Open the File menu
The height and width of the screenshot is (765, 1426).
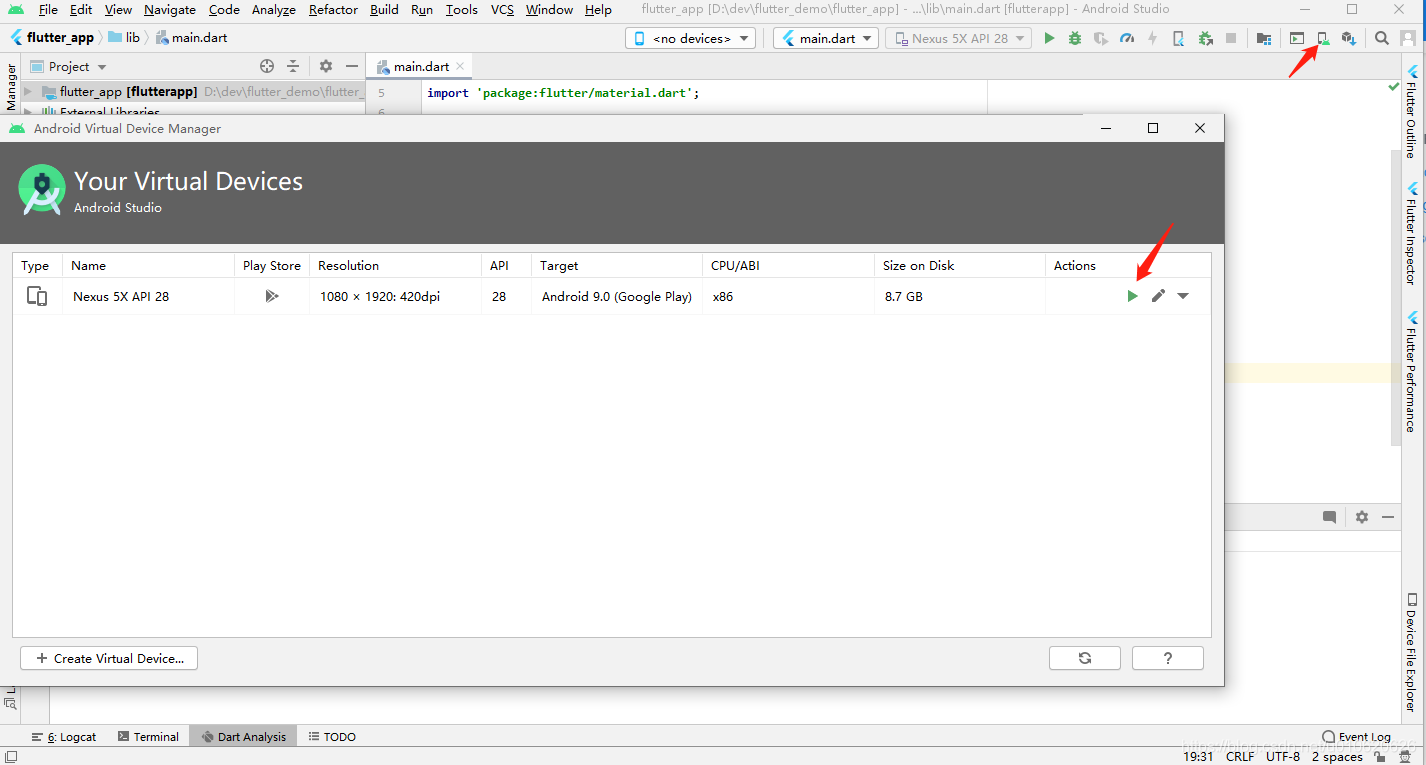tap(48, 9)
